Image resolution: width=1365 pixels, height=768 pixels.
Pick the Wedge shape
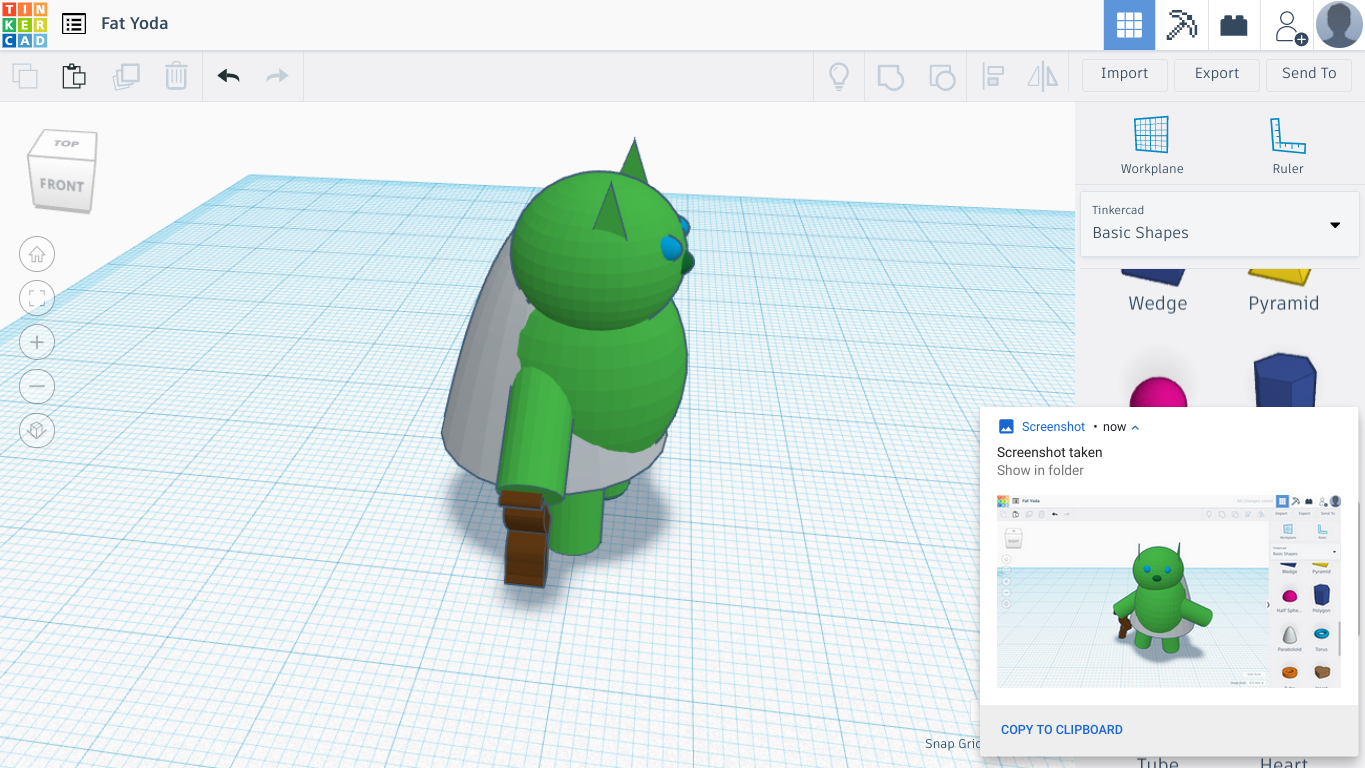1157,290
